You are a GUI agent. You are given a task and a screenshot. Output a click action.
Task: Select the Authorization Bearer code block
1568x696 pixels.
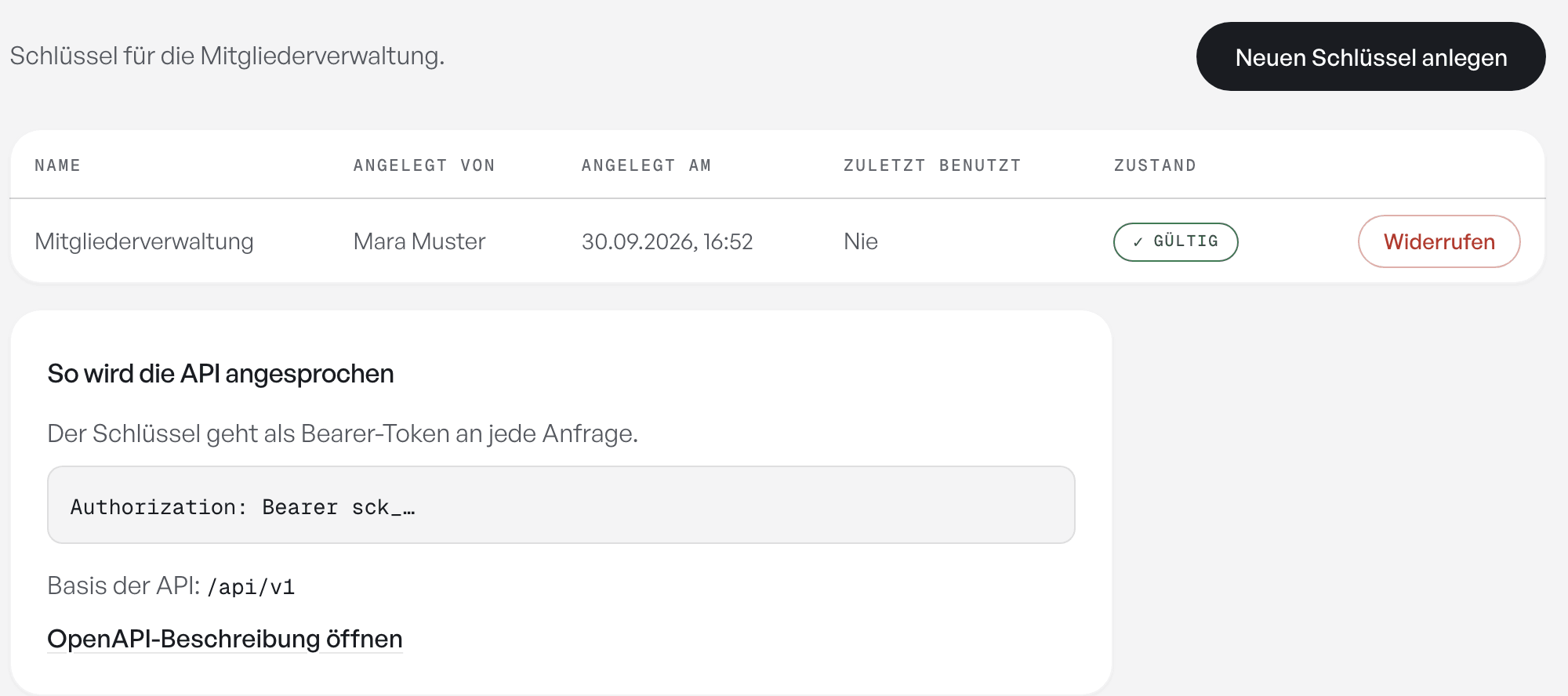561,505
